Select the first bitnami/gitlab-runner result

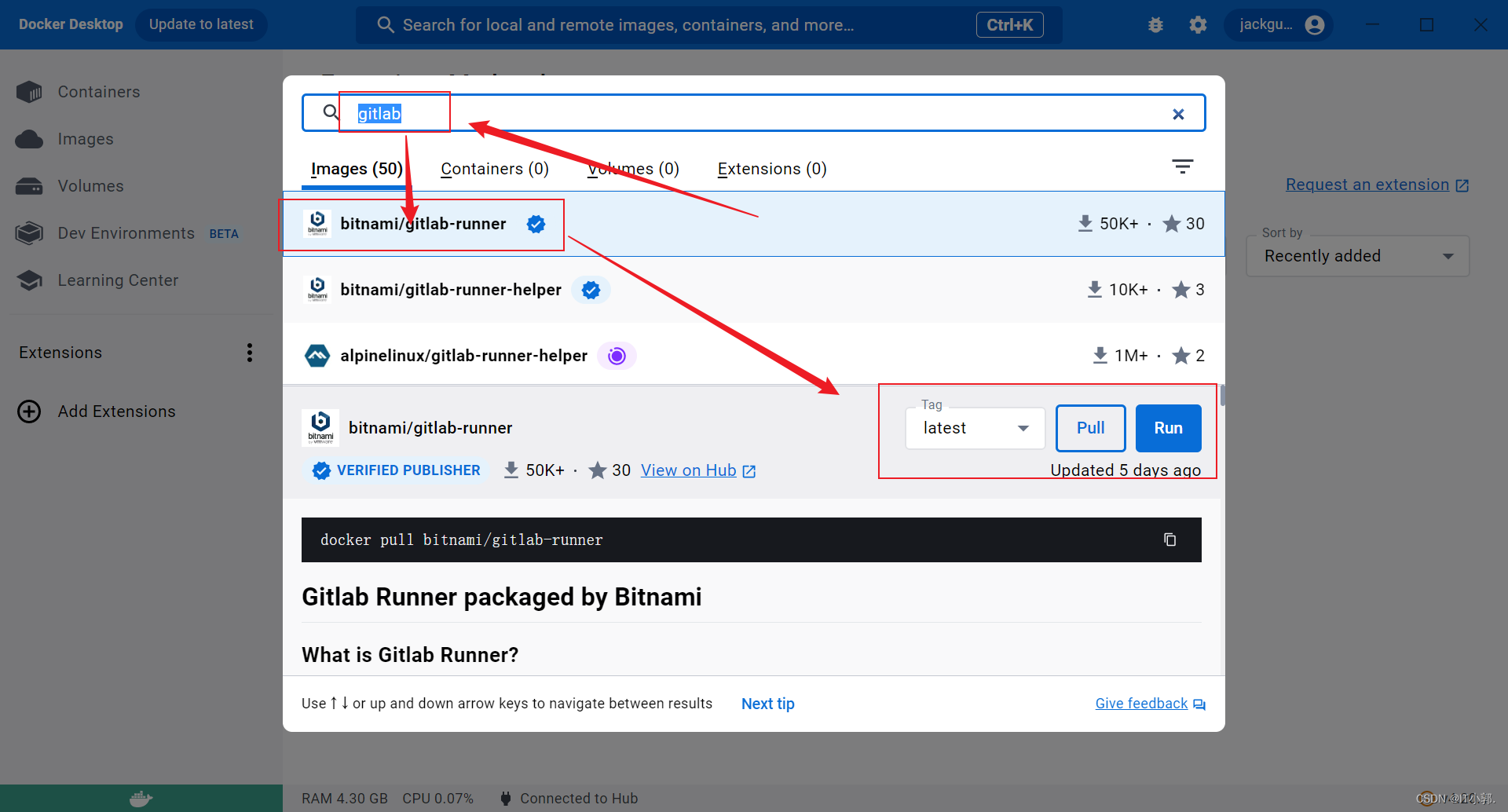[x=753, y=224]
